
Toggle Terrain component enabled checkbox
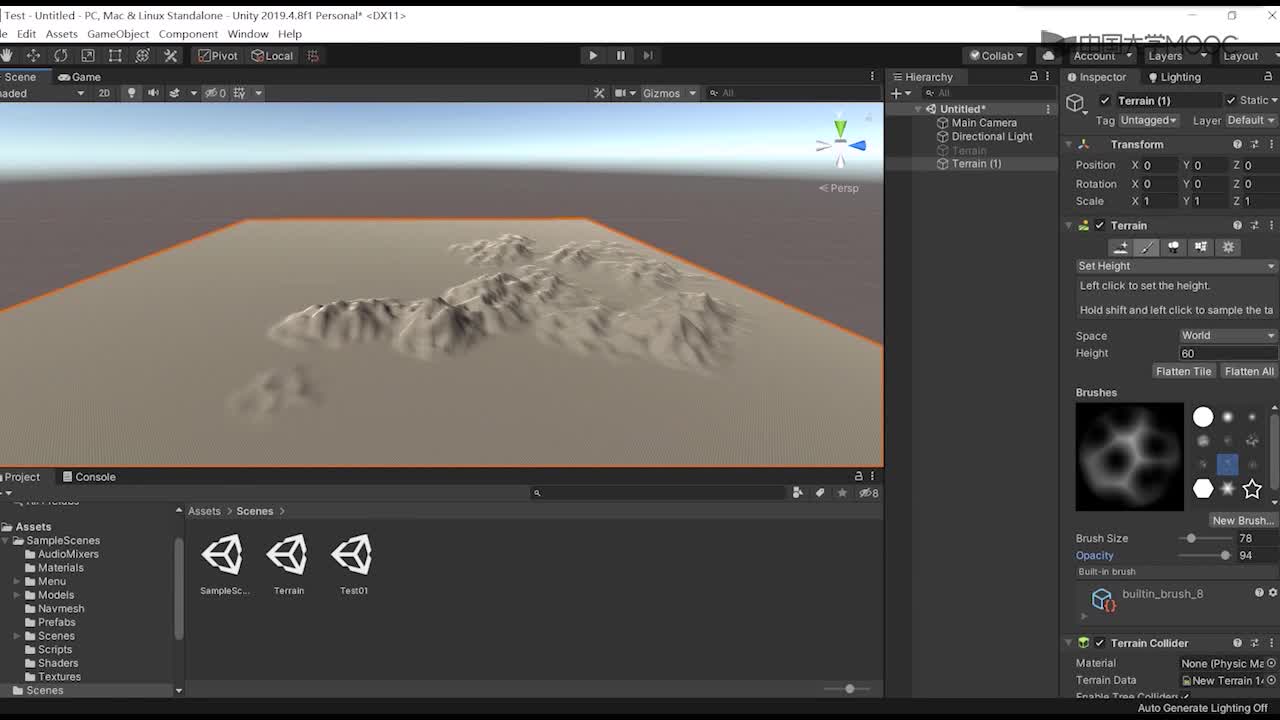point(1100,226)
